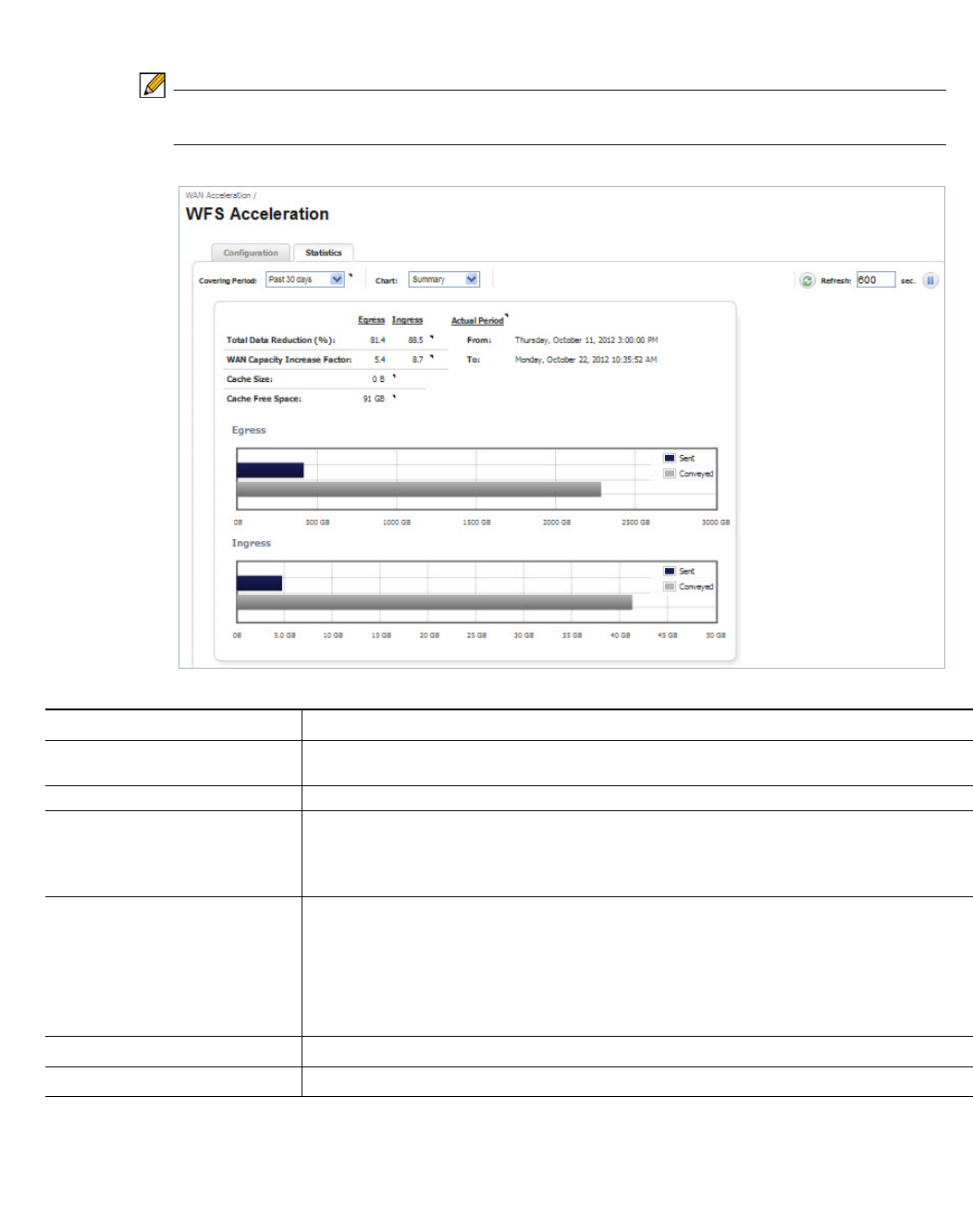Screen dimensions: 973x1232
Task: Select the Statistics tab
Action: tap(324, 253)
